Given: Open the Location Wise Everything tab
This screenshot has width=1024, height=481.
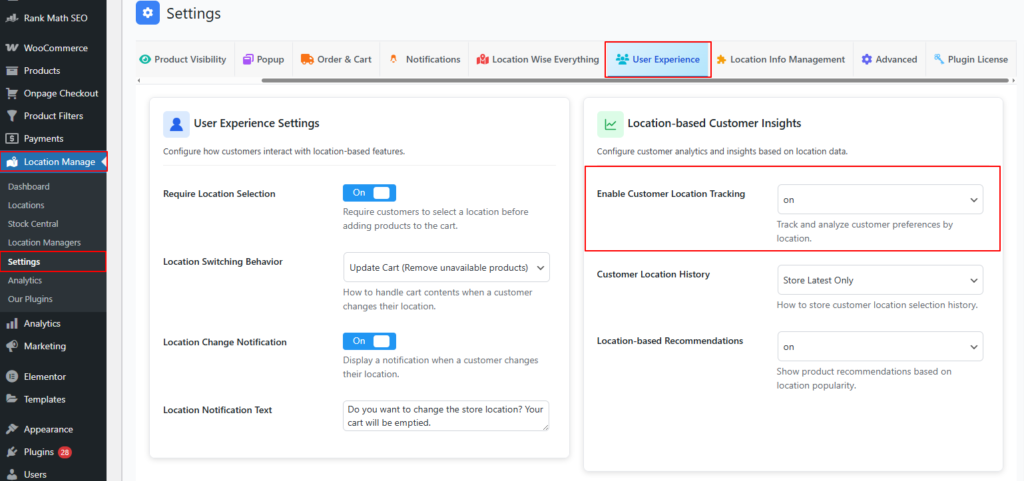Looking at the screenshot, I should point(538,59).
